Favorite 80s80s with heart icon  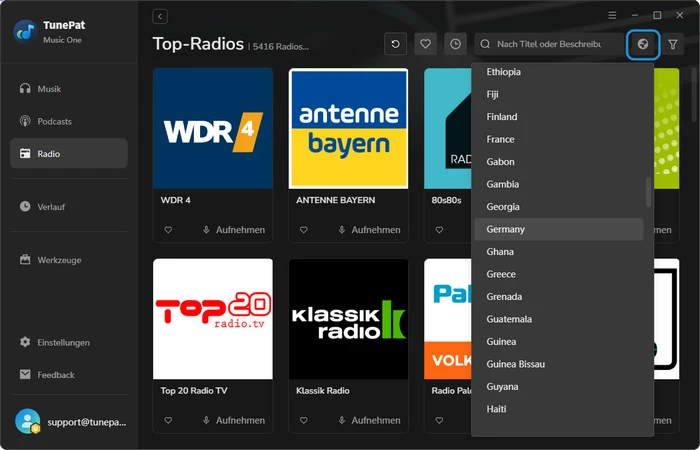pyautogui.click(x=439, y=229)
